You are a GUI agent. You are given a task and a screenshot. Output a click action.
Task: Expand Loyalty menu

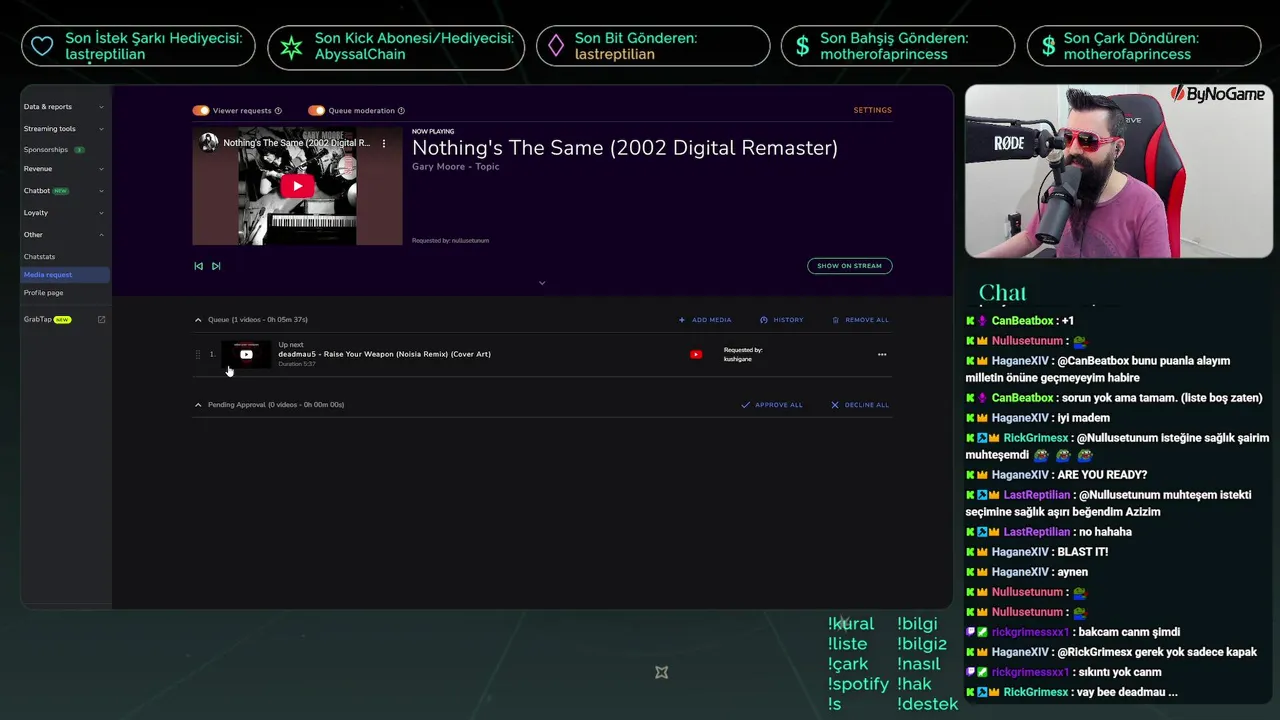[x=64, y=213]
